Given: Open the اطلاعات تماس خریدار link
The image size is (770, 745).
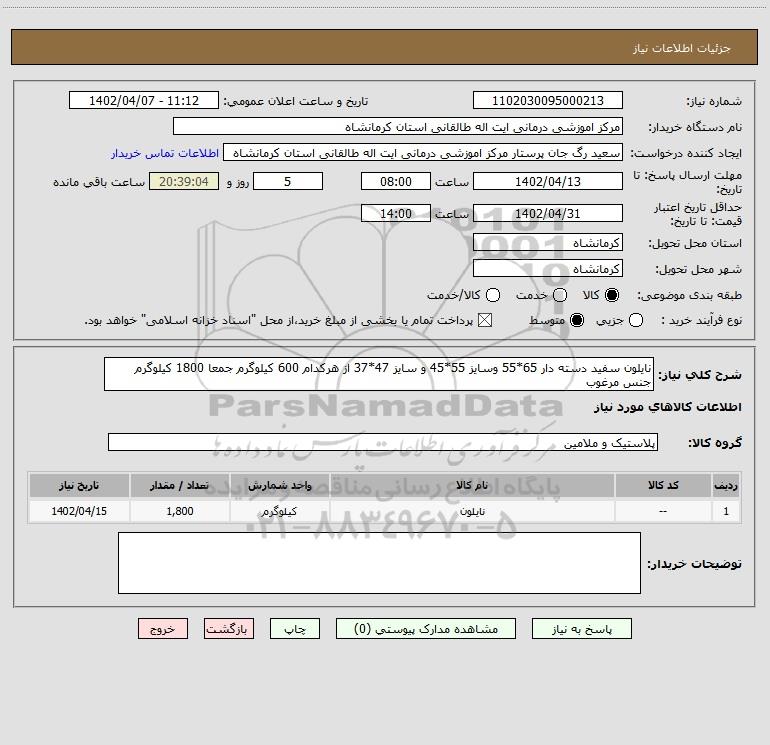Looking at the screenshot, I should click(165, 153).
